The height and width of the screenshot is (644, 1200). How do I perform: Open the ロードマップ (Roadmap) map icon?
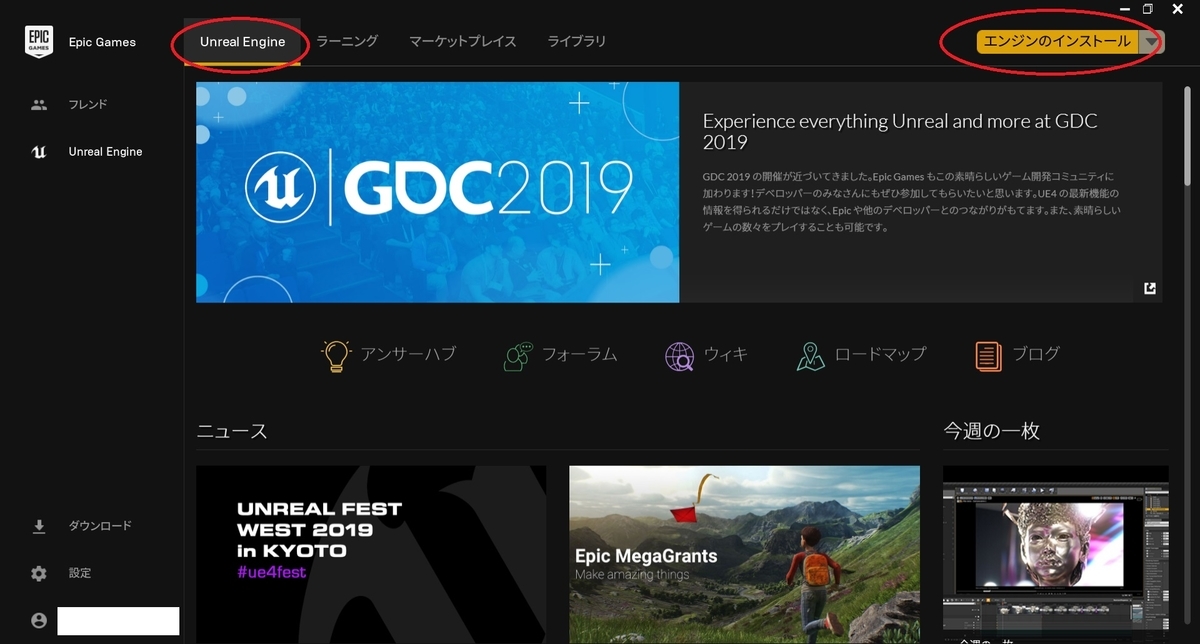coord(810,355)
